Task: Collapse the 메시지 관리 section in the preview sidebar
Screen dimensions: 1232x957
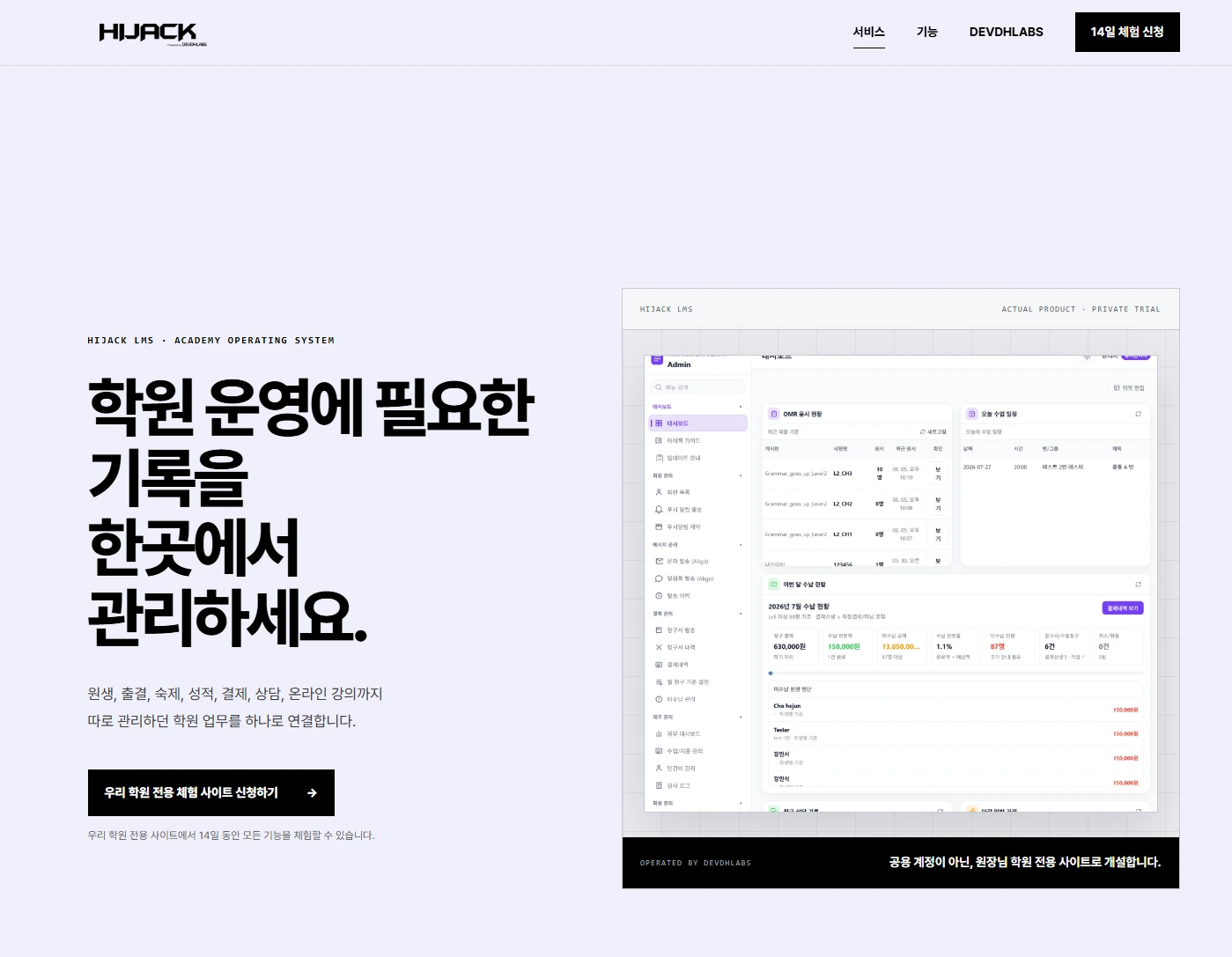Action: click(x=741, y=545)
